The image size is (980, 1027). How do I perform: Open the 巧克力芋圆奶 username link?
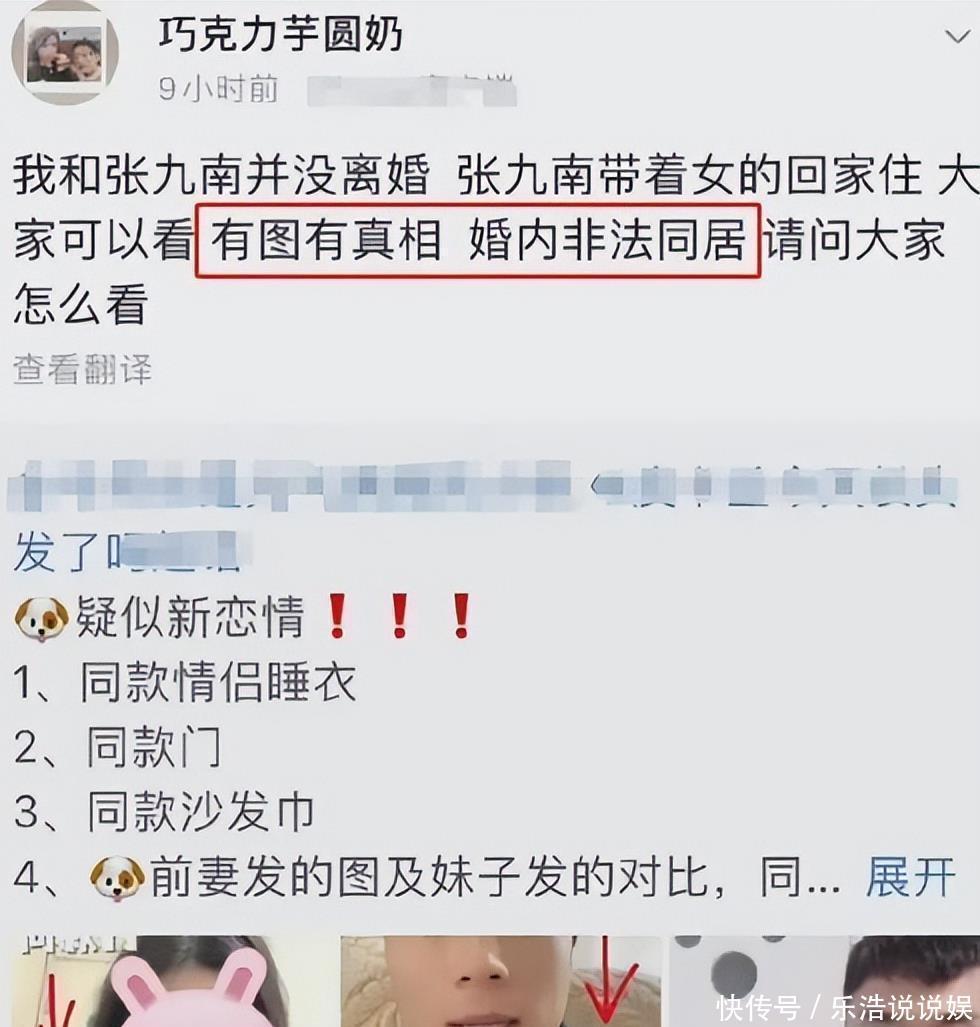point(280,34)
